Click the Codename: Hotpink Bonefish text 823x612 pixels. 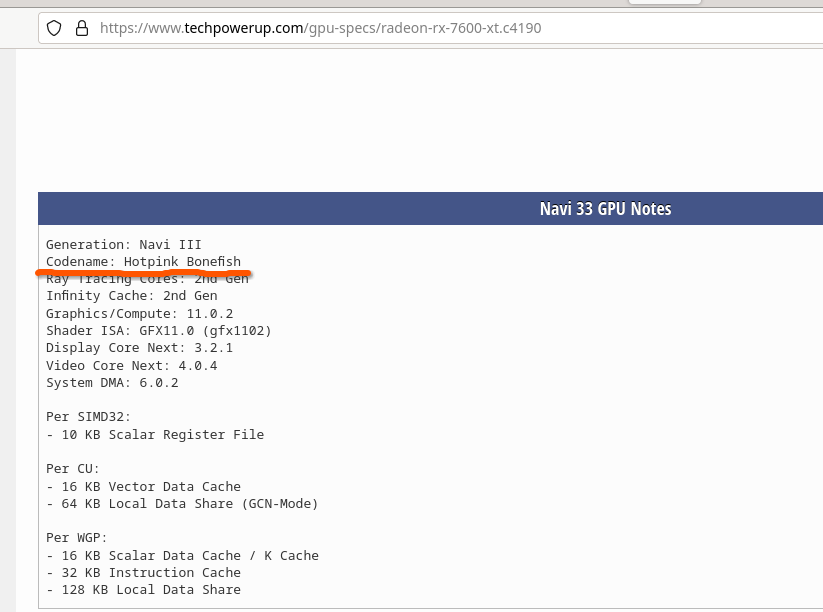[x=143, y=262]
